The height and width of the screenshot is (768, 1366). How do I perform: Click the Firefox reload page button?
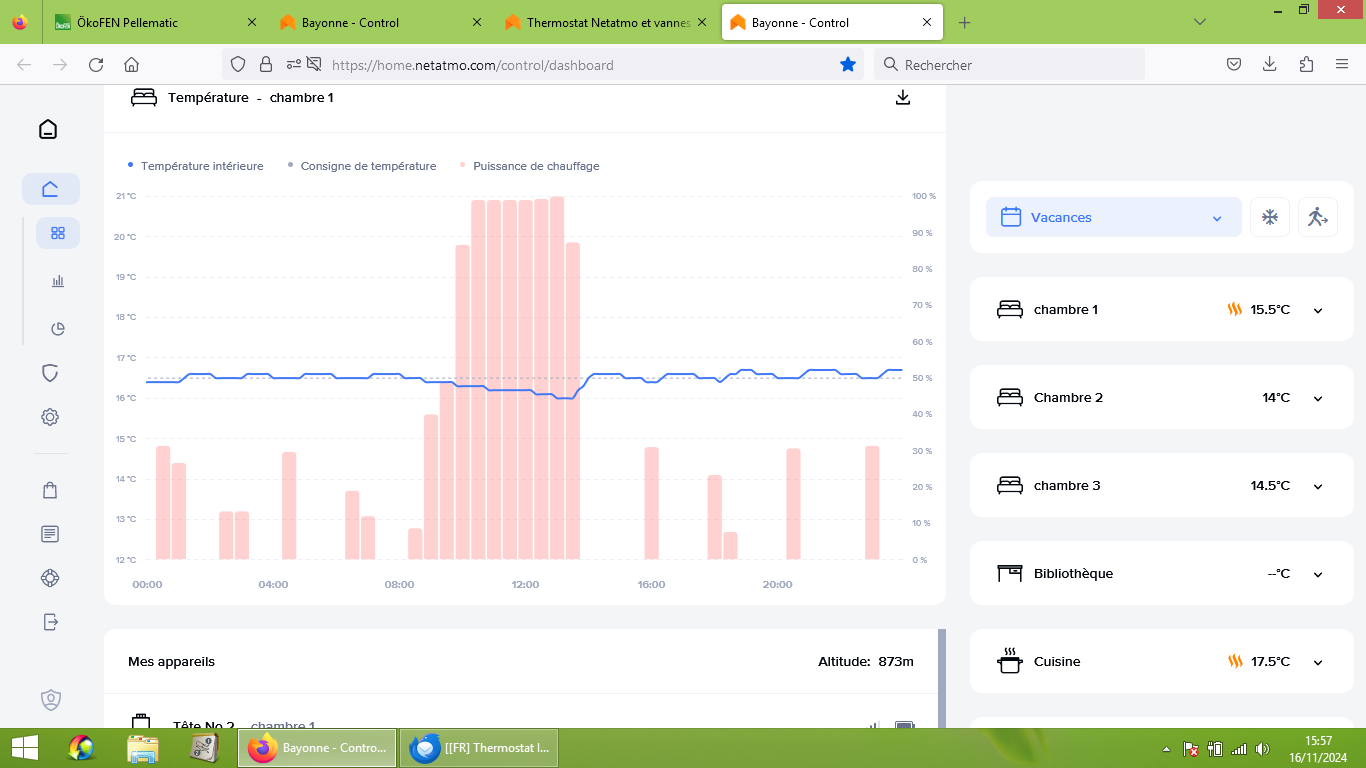click(x=96, y=65)
